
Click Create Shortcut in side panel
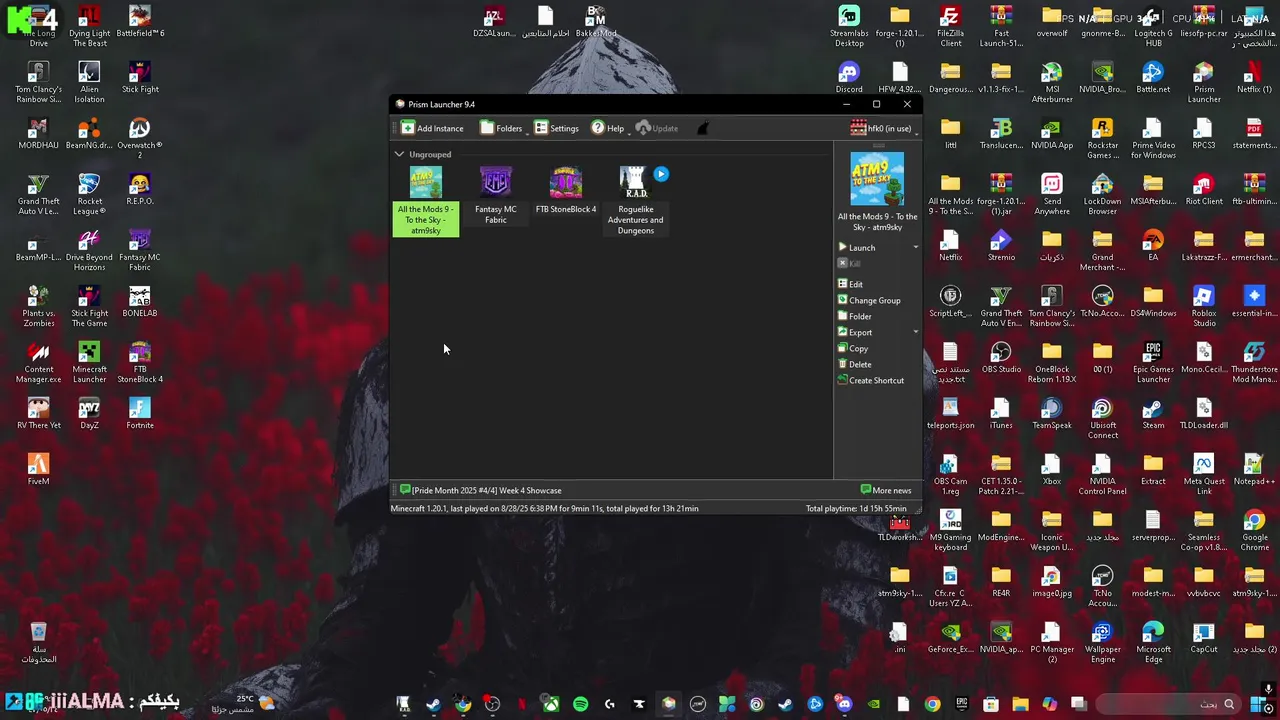click(x=871, y=380)
